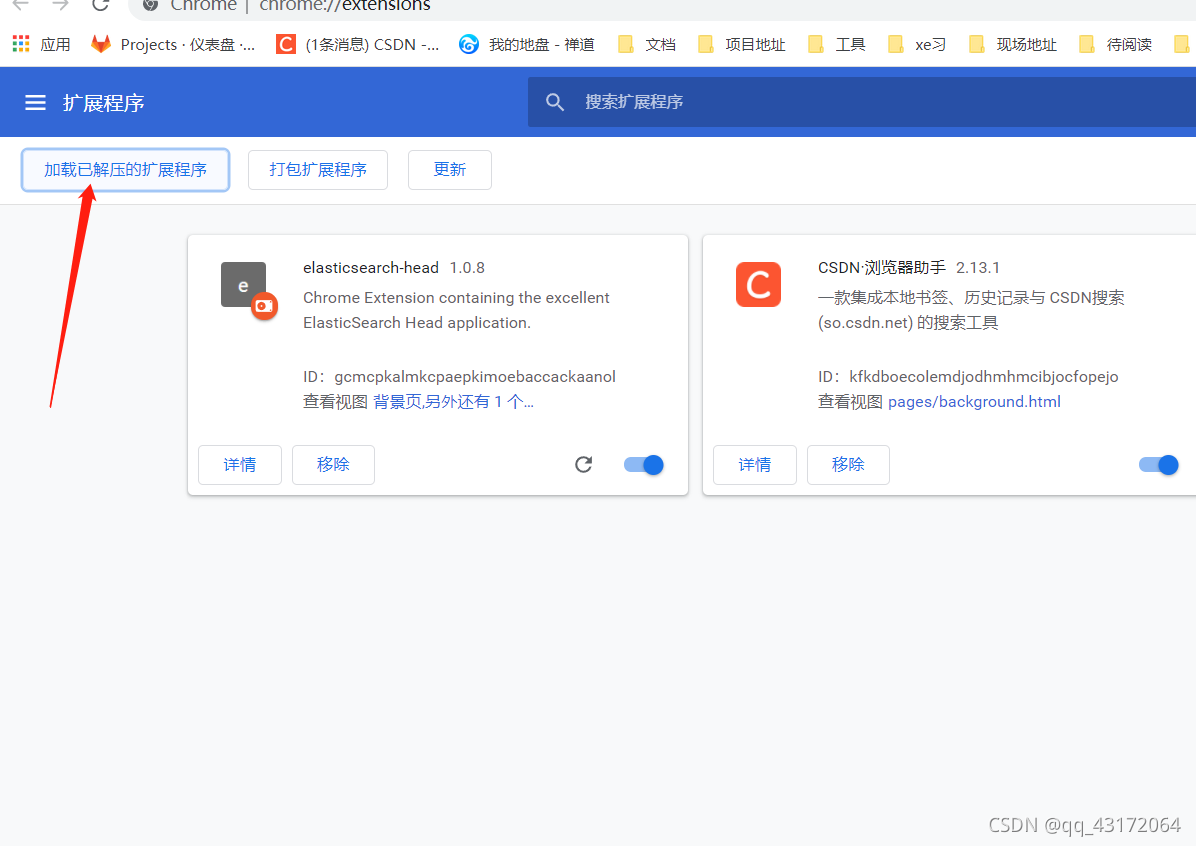1196x846 pixels.
Task: Click the CSDN·浏览器助手 extension icon
Action: [x=758, y=284]
